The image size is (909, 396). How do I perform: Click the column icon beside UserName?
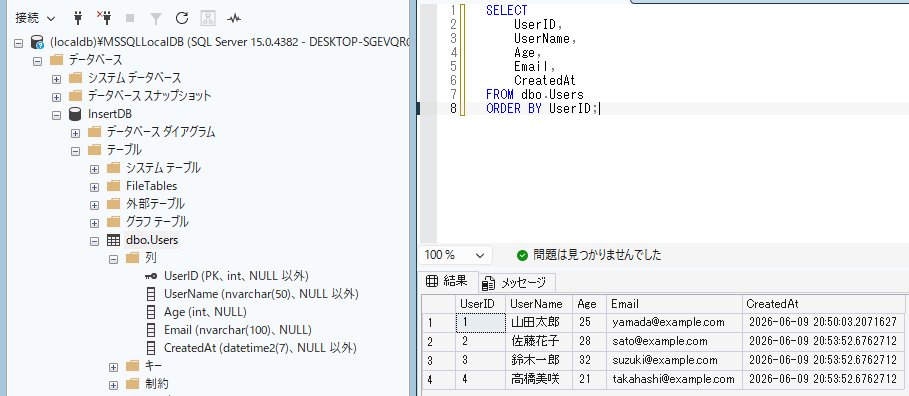151,294
